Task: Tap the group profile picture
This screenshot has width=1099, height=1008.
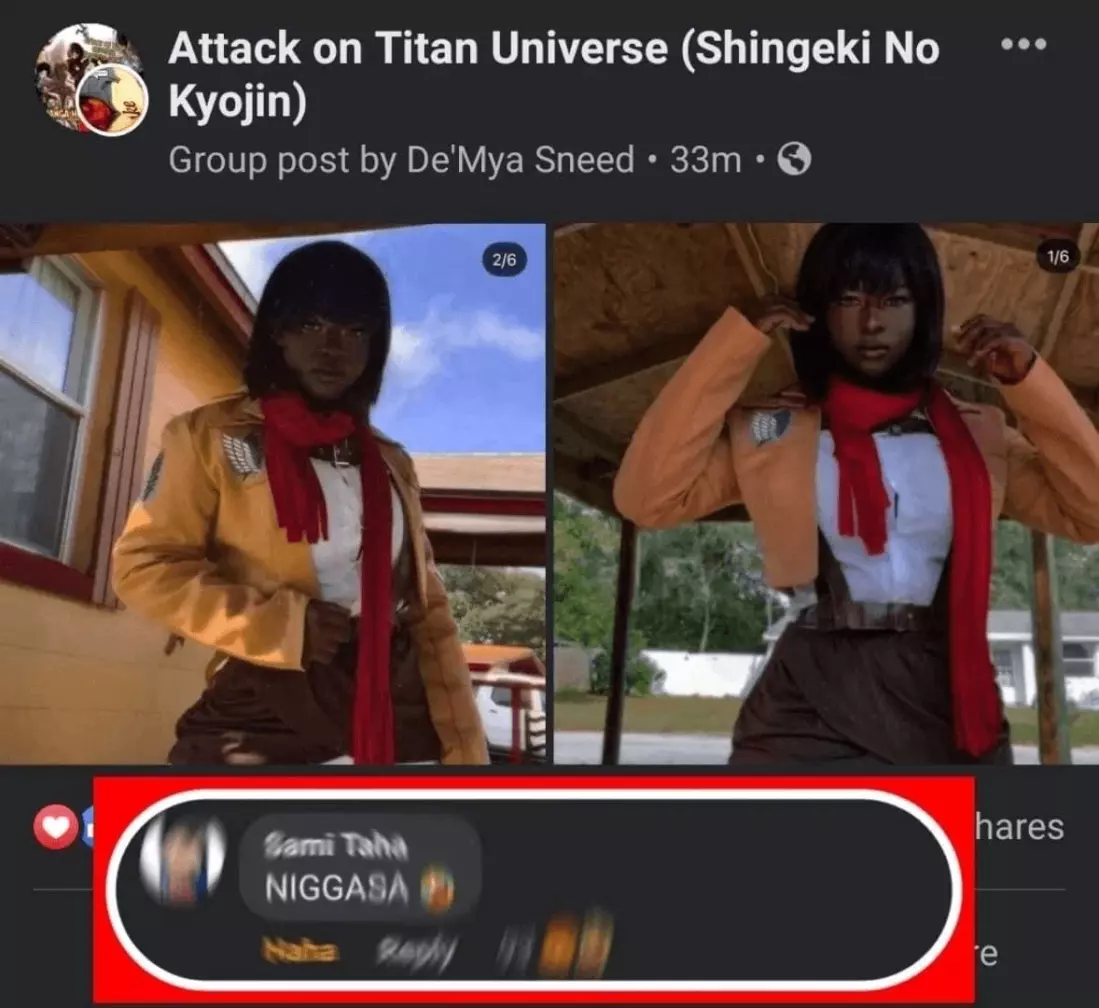Action: click(x=89, y=78)
